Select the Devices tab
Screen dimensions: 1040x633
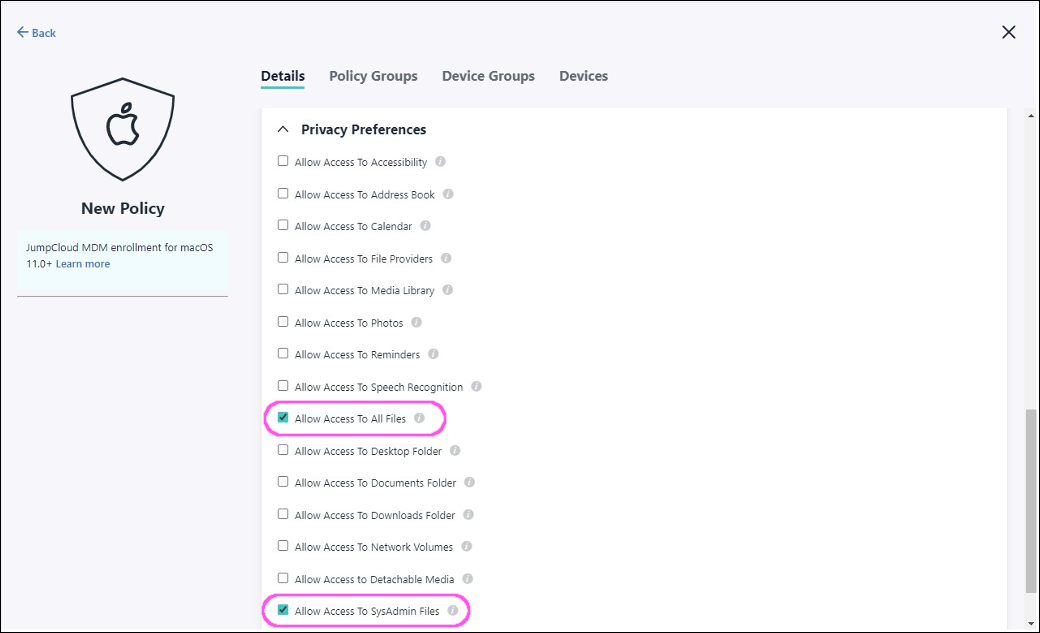pos(583,76)
